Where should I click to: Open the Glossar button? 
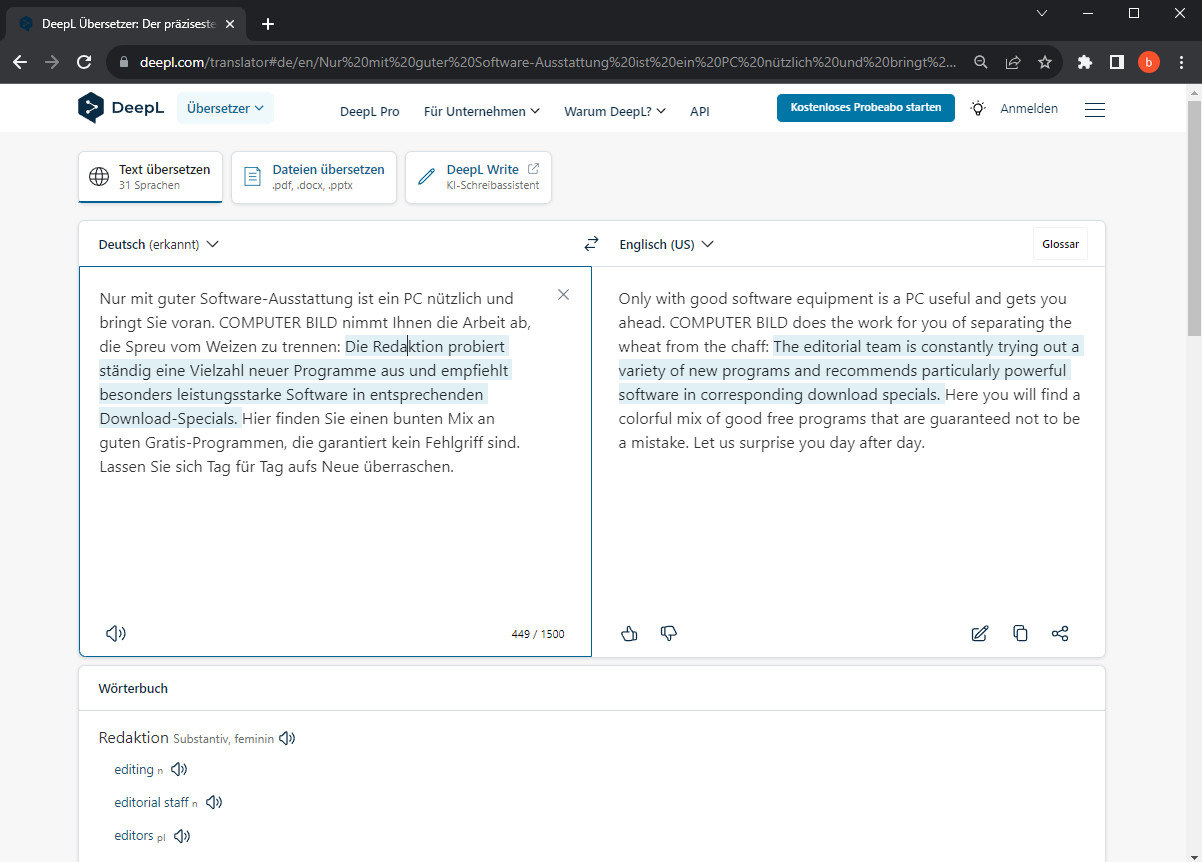click(x=1060, y=244)
